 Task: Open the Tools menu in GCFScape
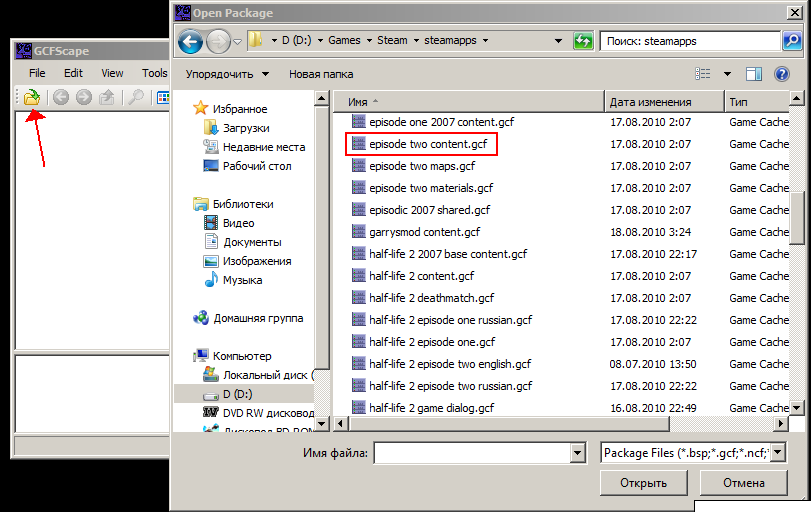155,73
